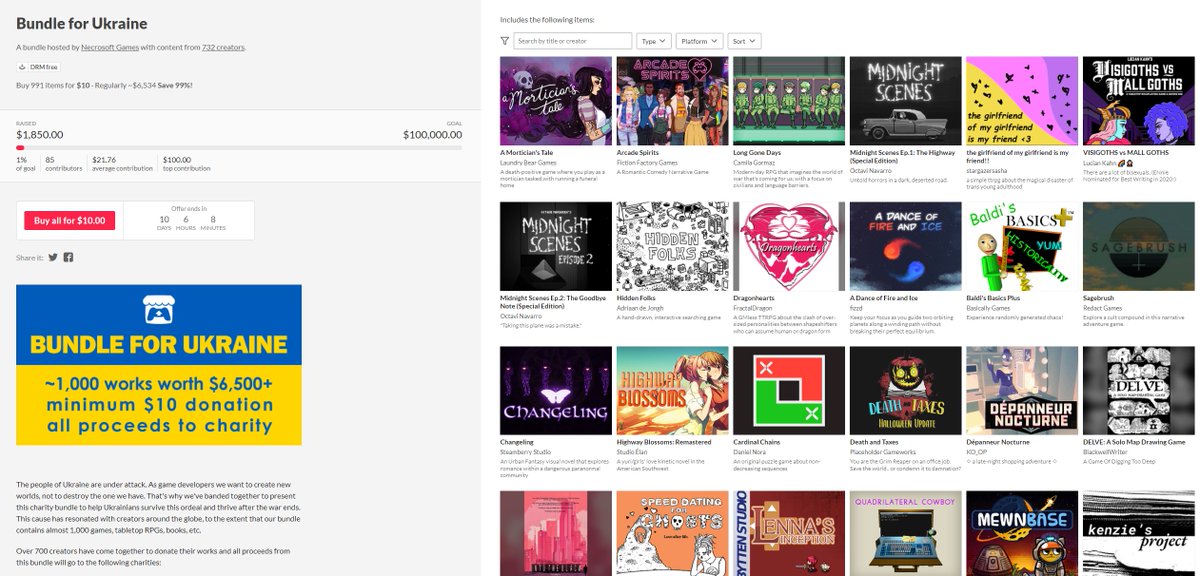The image size is (1200, 576).
Task: Open the Redact Games creator link
Action: click(1104, 308)
